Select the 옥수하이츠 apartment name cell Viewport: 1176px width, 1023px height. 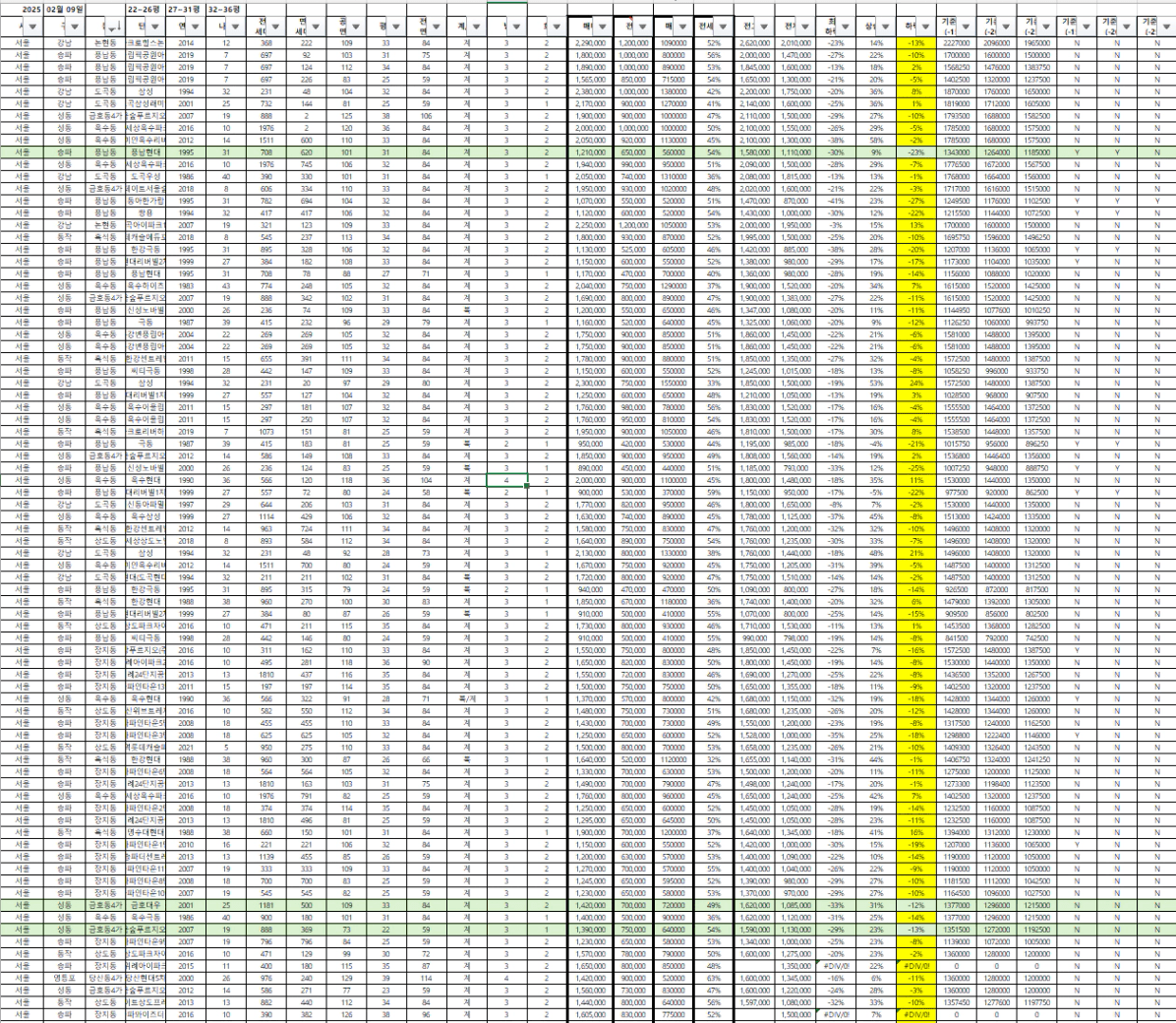[x=144, y=286]
